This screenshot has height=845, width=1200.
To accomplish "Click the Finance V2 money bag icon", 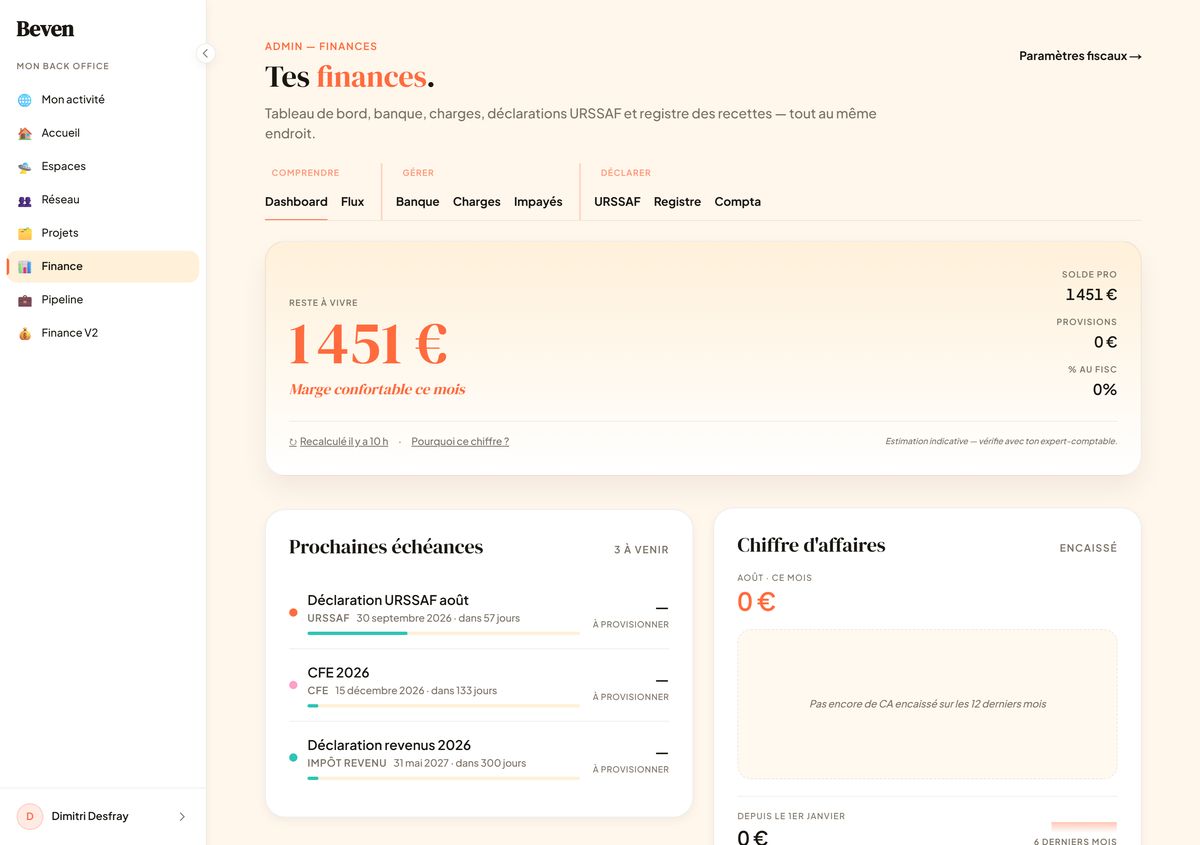I will coord(25,333).
